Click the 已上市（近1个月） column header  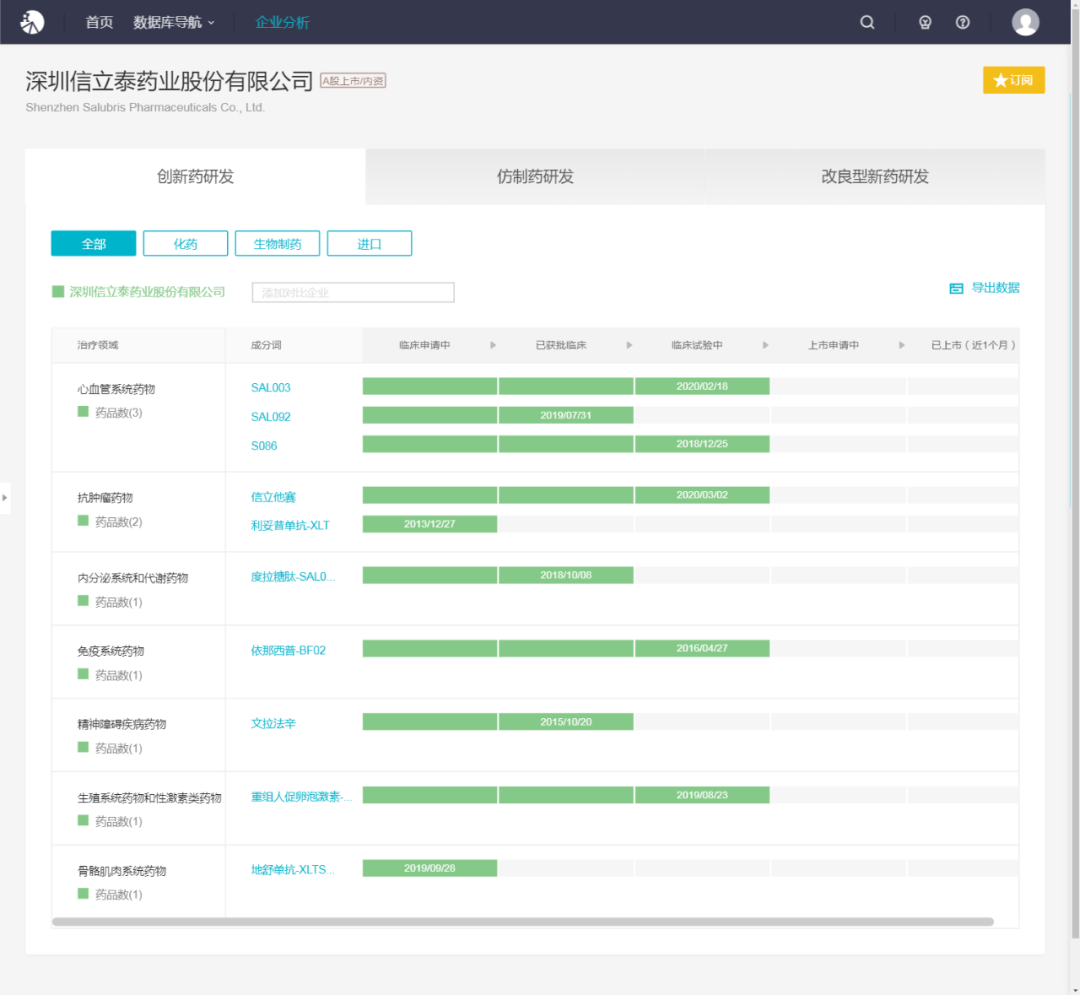point(973,345)
